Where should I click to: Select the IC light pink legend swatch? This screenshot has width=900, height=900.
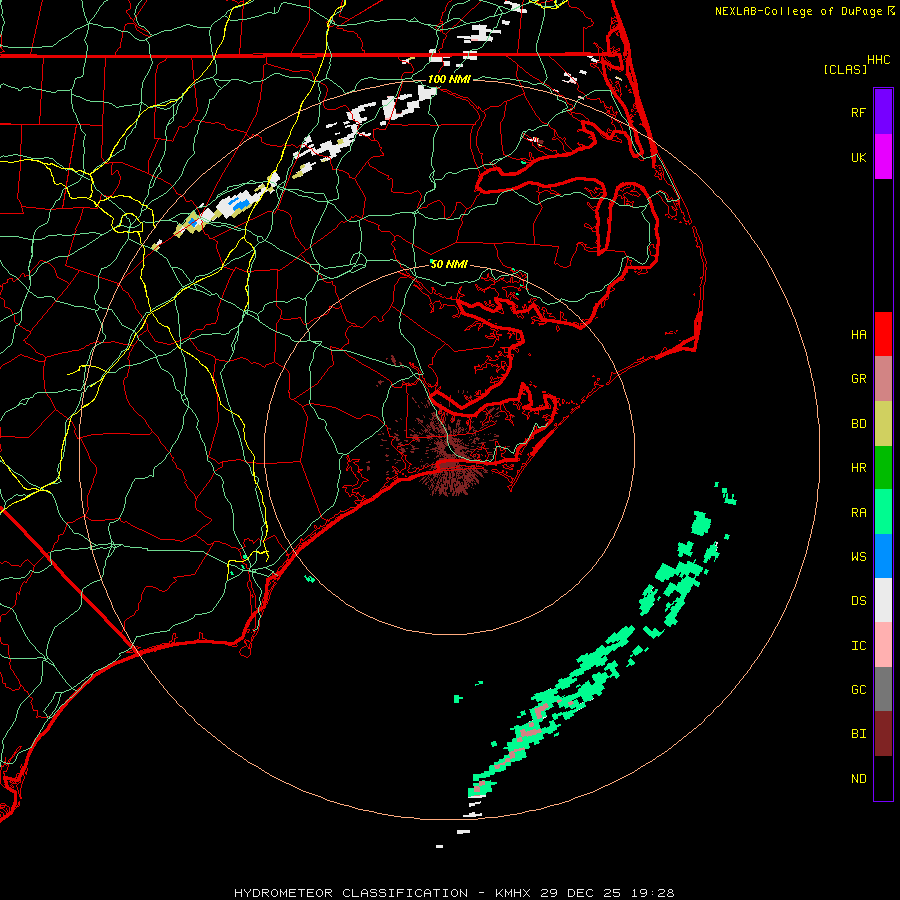pos(883,645)
